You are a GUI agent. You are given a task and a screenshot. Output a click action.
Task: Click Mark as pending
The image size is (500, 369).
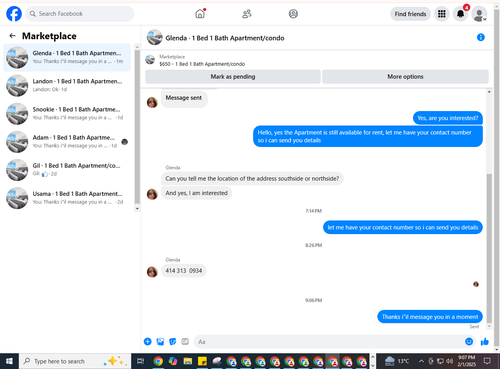233,77
